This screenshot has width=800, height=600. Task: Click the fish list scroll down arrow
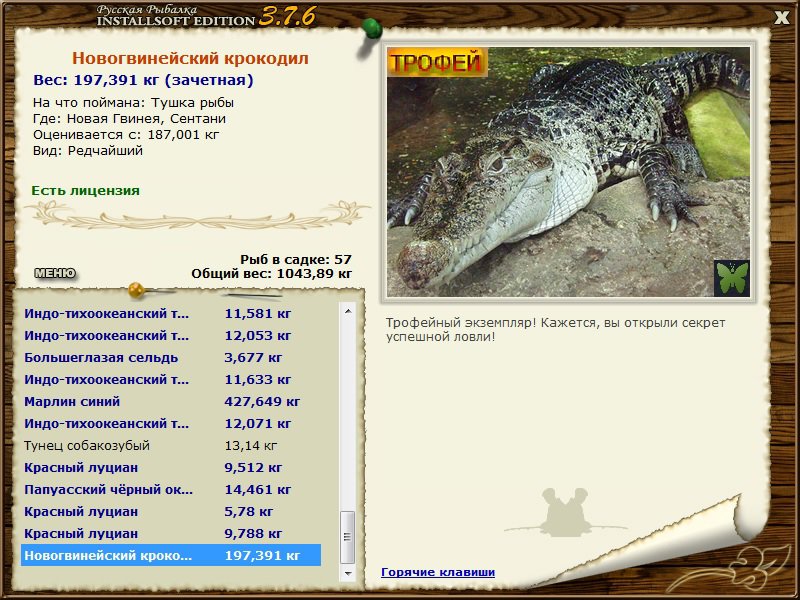click(x=348, y=573)
